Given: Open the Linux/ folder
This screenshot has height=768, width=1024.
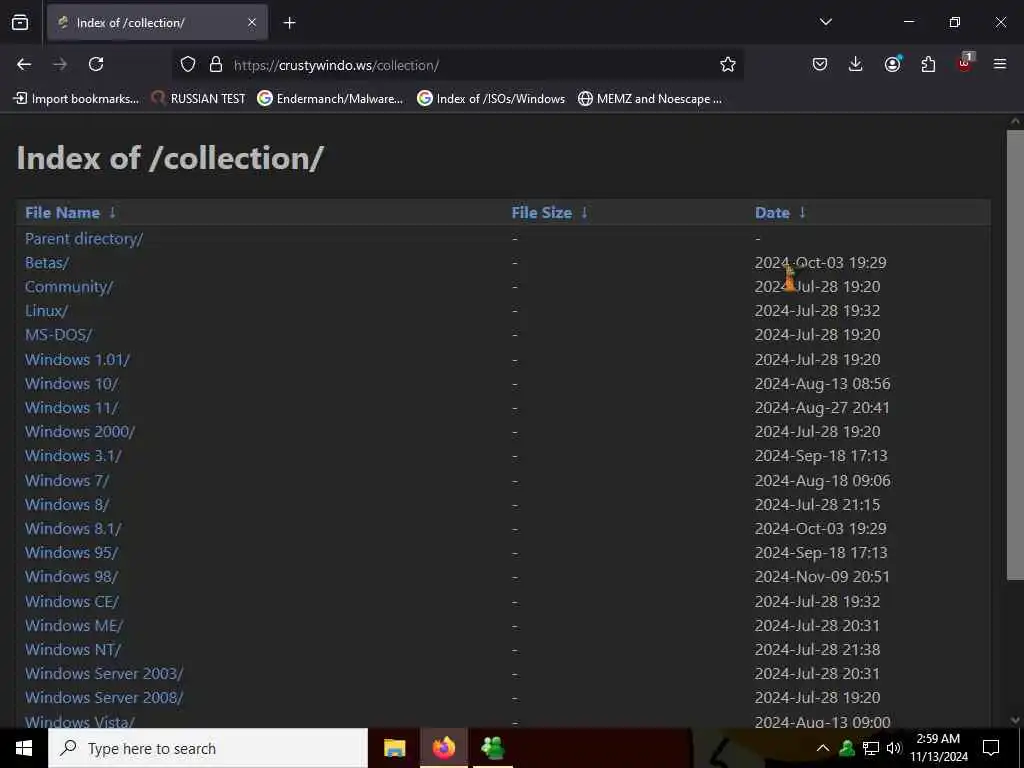Looking at the screenshot, I should click(x=46, y=311).
